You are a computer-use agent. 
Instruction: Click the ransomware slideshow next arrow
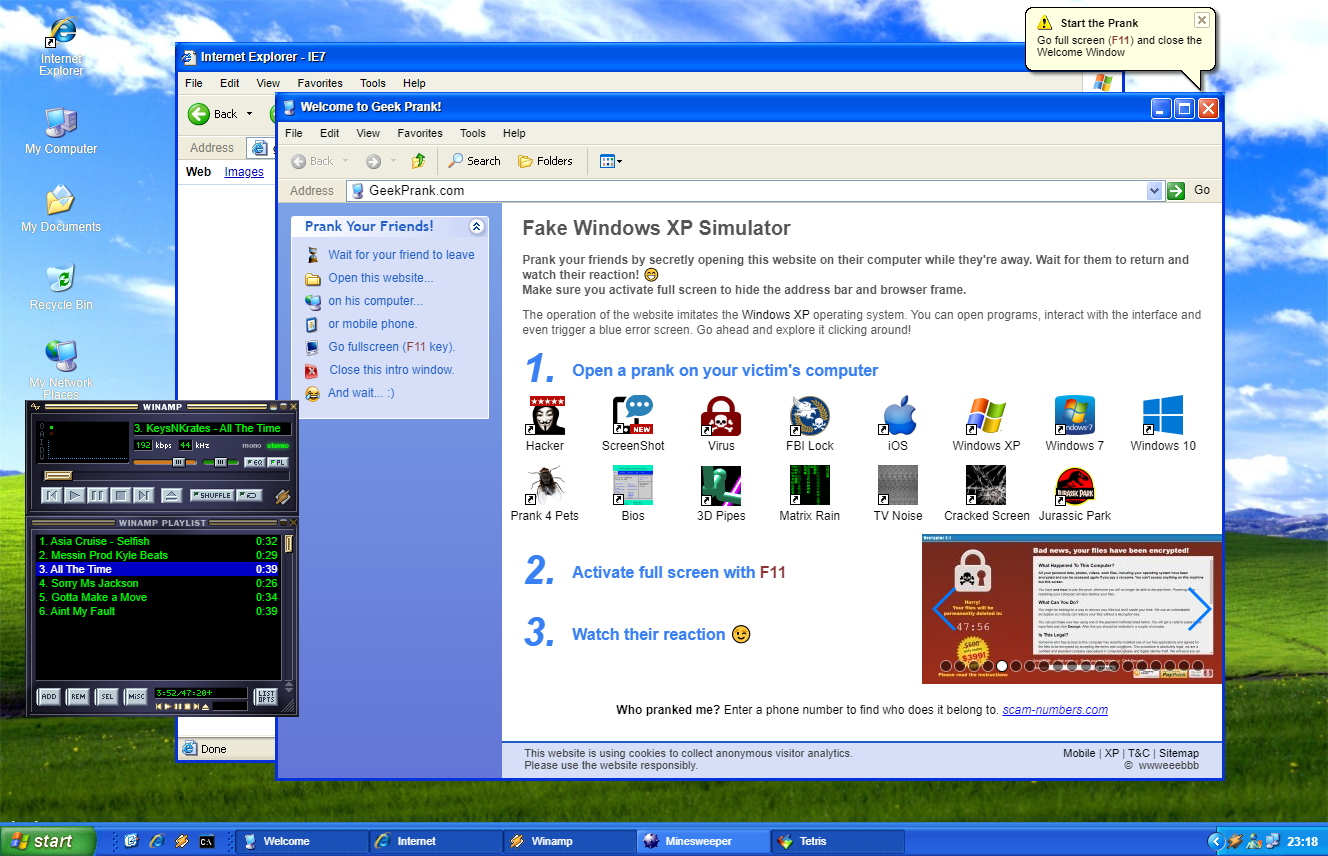1199,609
